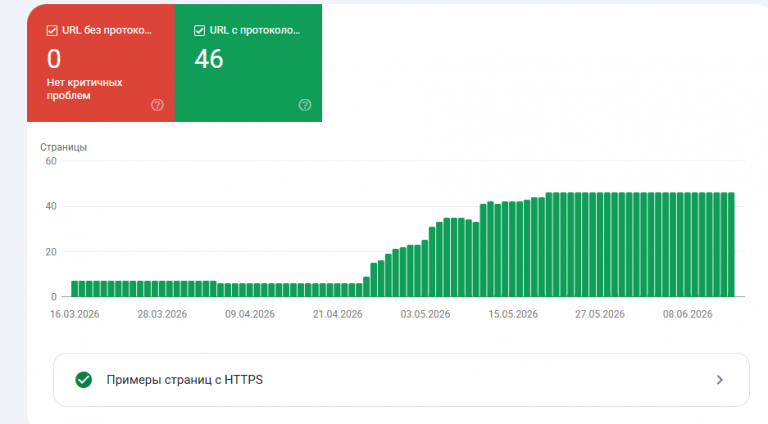Uncheck the "URL без протоко..." checkbox
The image size is (768, 424).
pos(52,31)
